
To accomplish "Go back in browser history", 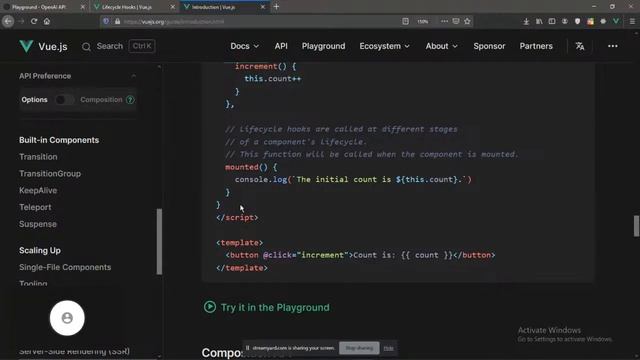I will click(x=8, y=21).
